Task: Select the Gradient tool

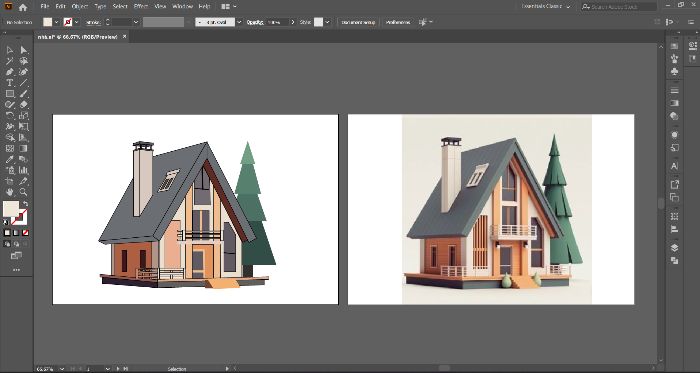Action: click(x=24, y=149)
